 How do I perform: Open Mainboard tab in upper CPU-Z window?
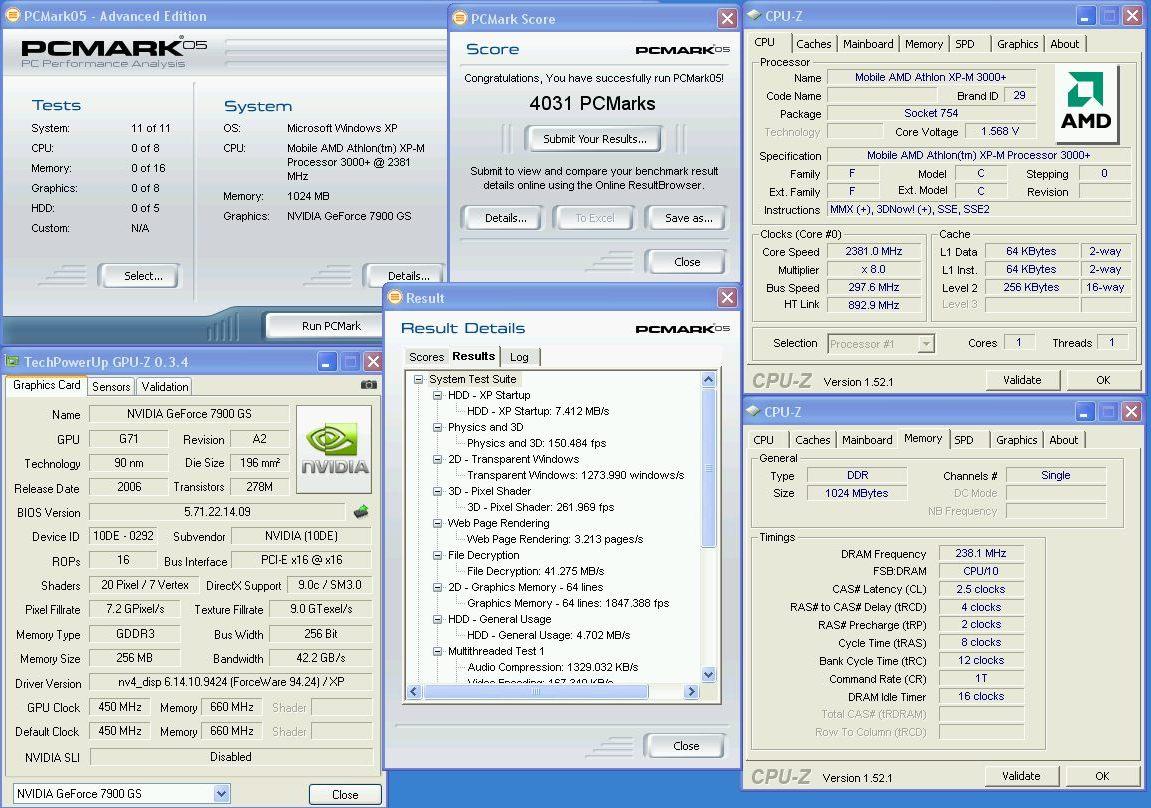pos(868,44)
